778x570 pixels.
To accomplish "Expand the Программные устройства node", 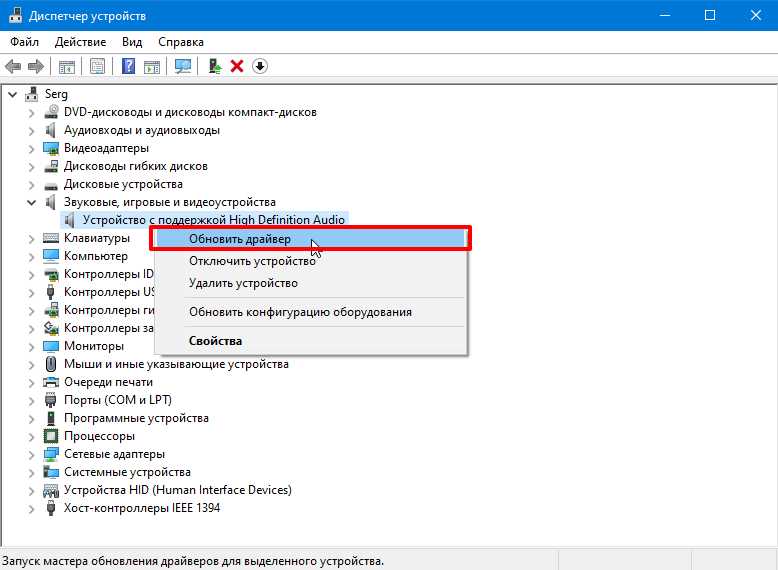I will click(31, 419).
